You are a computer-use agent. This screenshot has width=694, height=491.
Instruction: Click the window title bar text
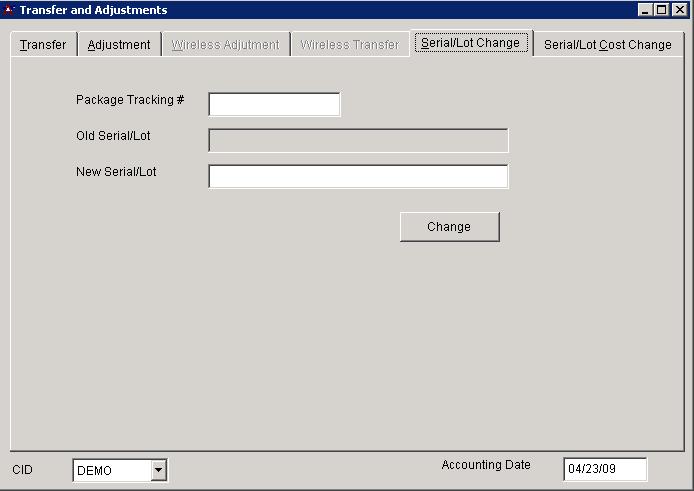click(94, 10)
